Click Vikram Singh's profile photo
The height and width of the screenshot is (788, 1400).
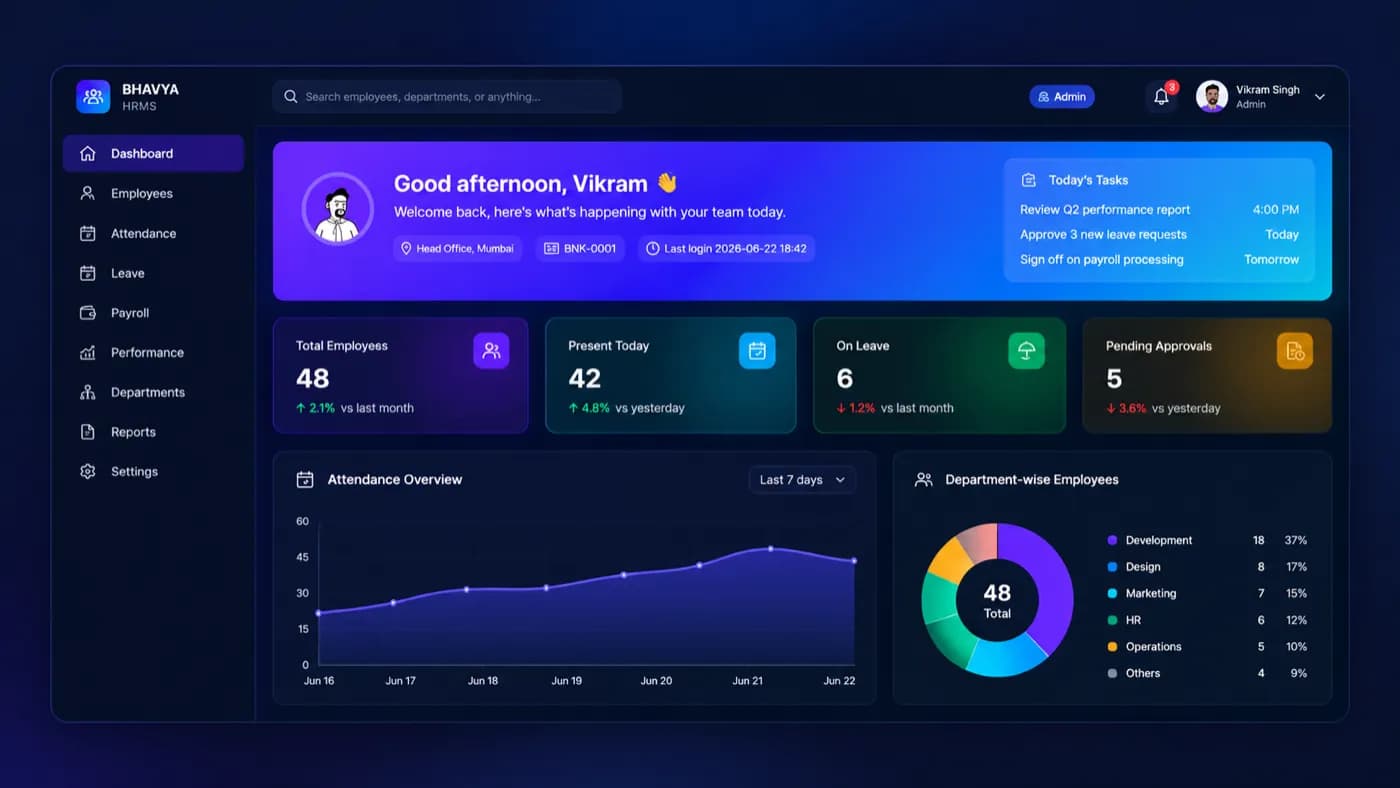pyautogui.click(x=1212, y=97)
